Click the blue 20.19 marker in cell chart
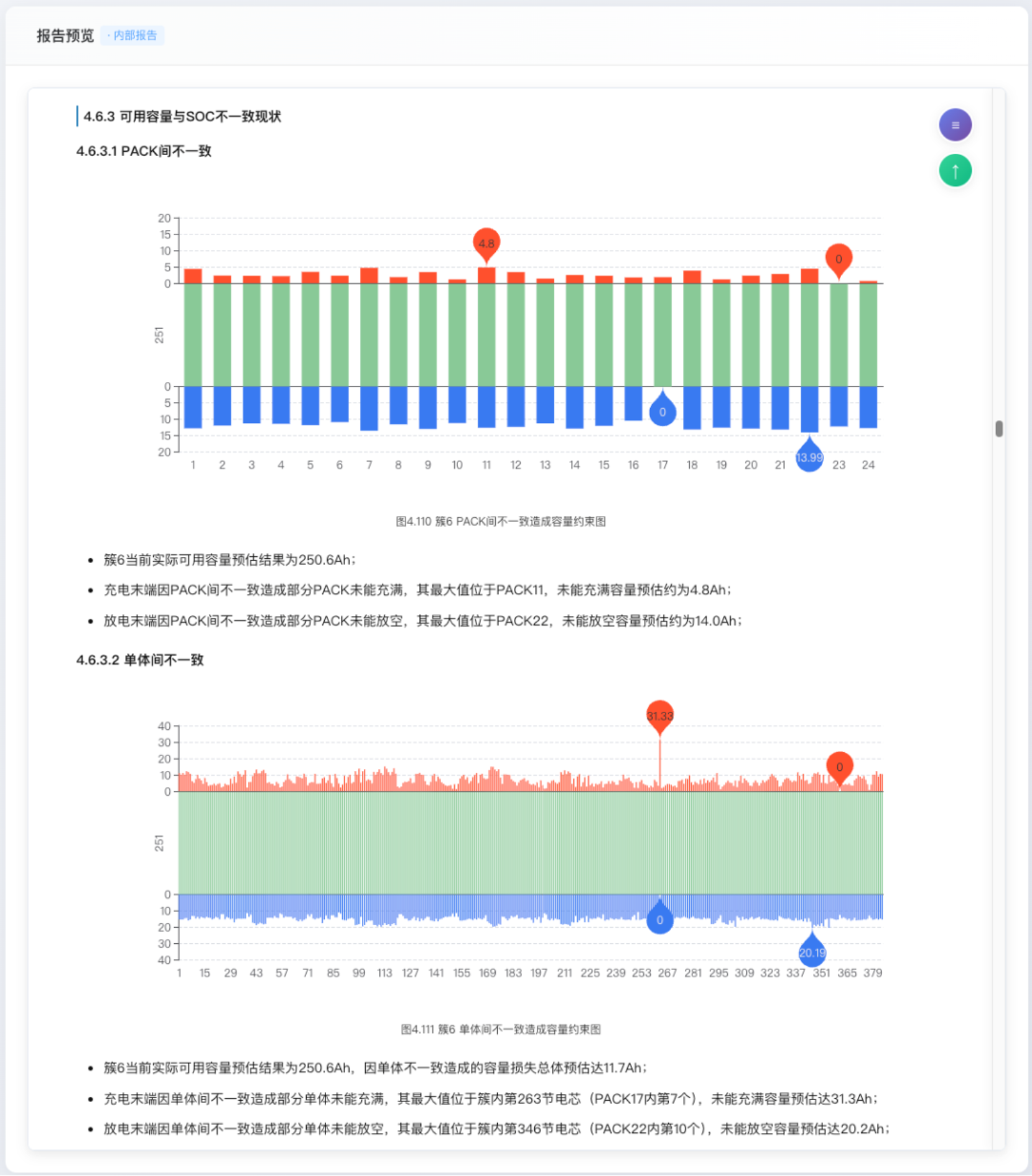1032x1176 pixels. click(812, 950)
